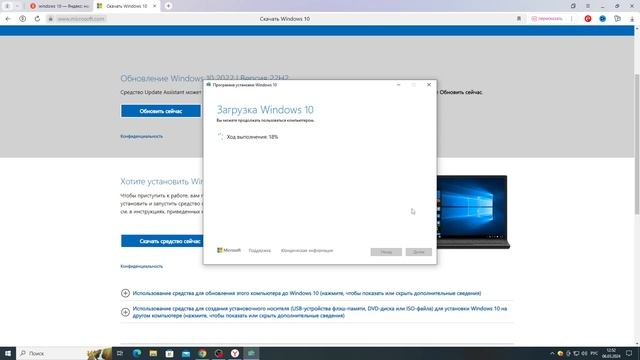Open the network tray icon
The height and width of the screenshot is (360, 640).
pos(576,353)
